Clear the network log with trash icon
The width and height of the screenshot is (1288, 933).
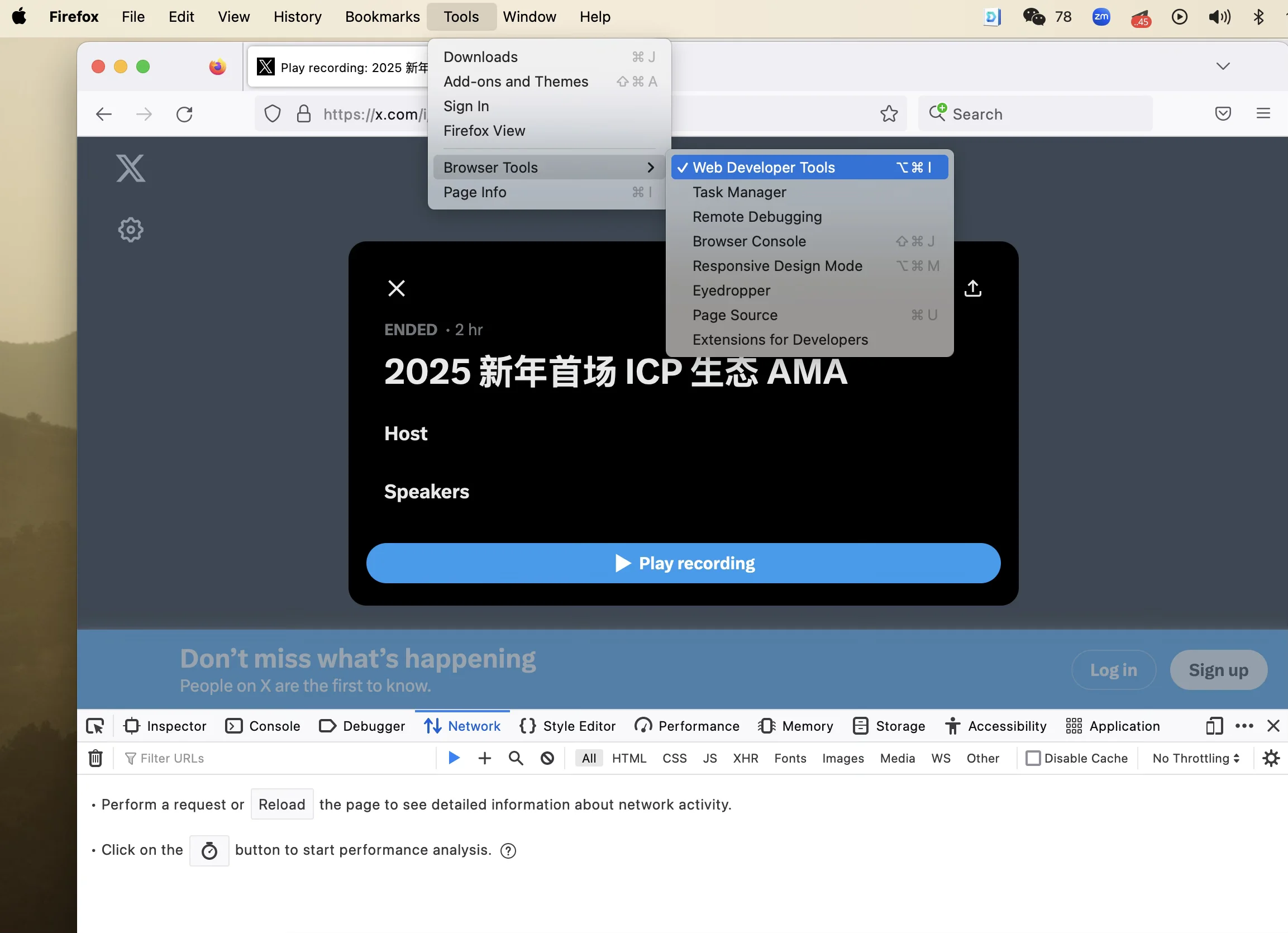96,758
